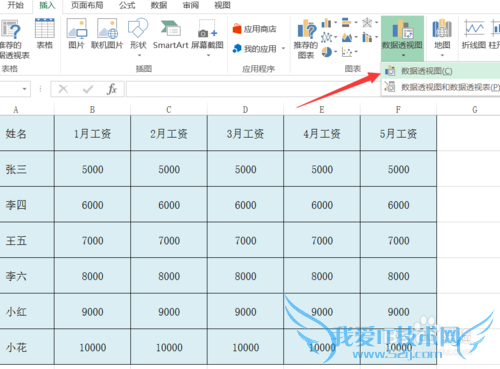This screenshot has width=500, height=369.
Task: Click 张三's 1月工资 cell 5000
Action: tap(92, 169)
